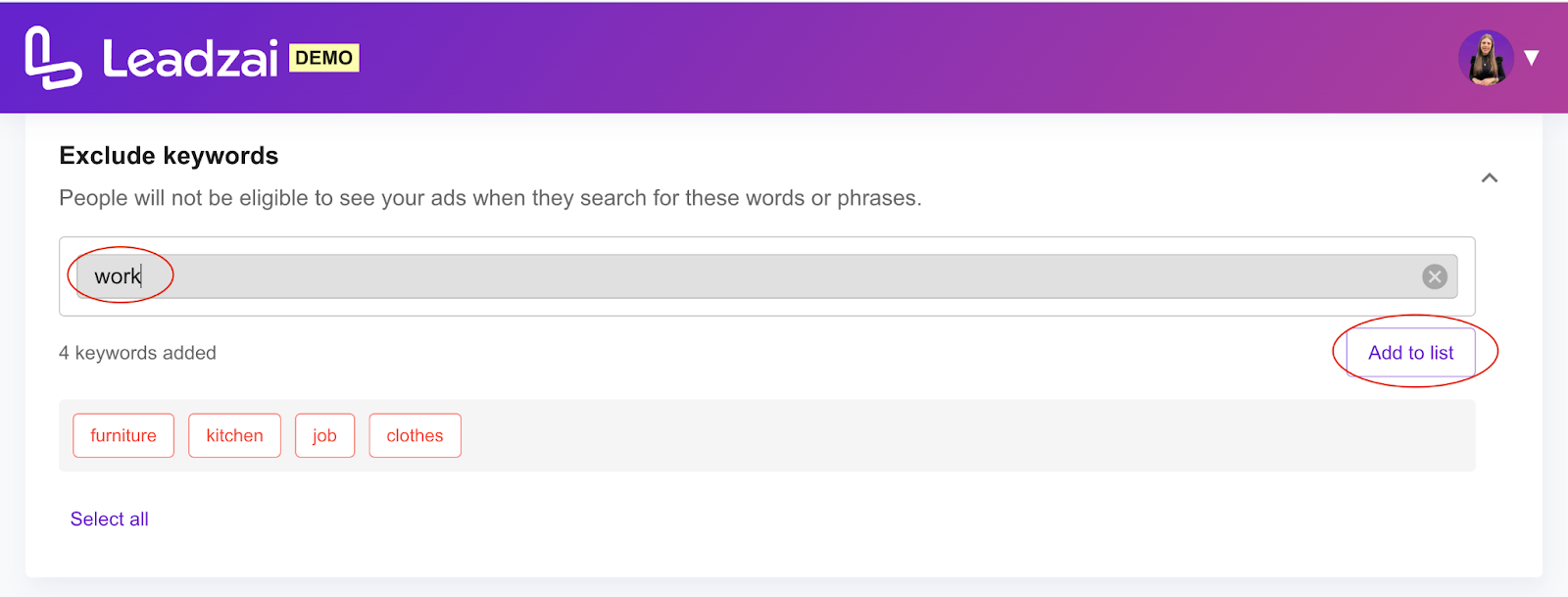The width and height of the screenshot is (1568, 597).
Task: Click the Exclude keywords heading
Action: 169,156
